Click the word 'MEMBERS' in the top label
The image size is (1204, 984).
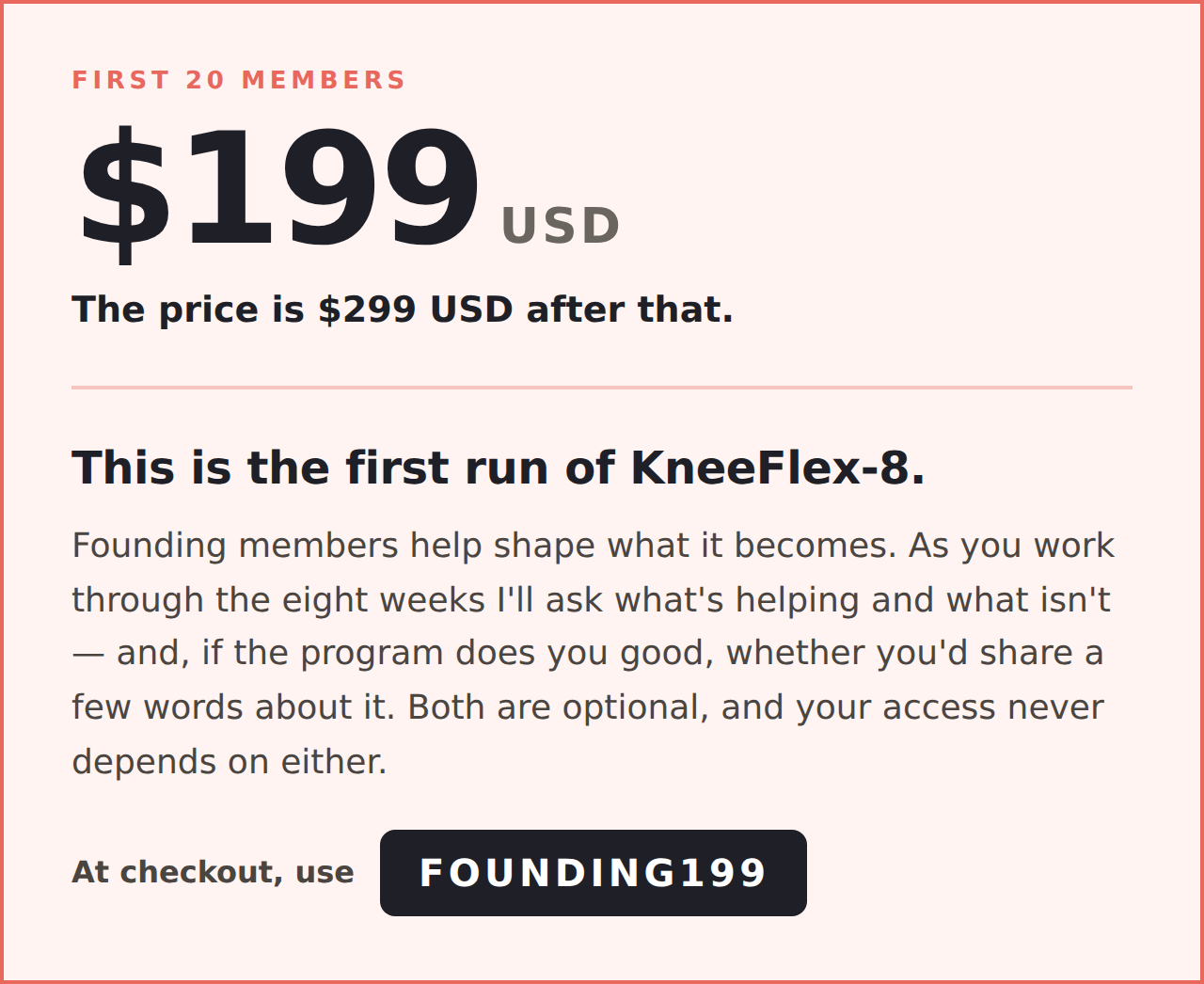click(324, 80)
